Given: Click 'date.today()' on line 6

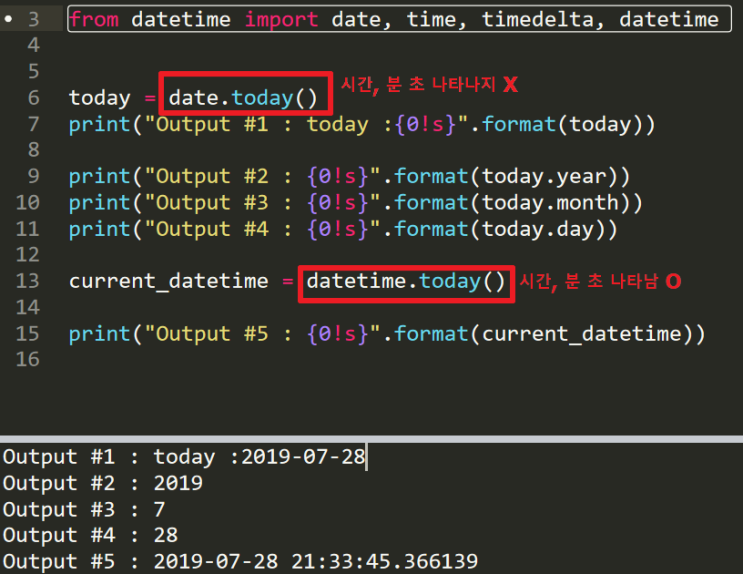Looking at the screenshot, I should tap(244, 98).
